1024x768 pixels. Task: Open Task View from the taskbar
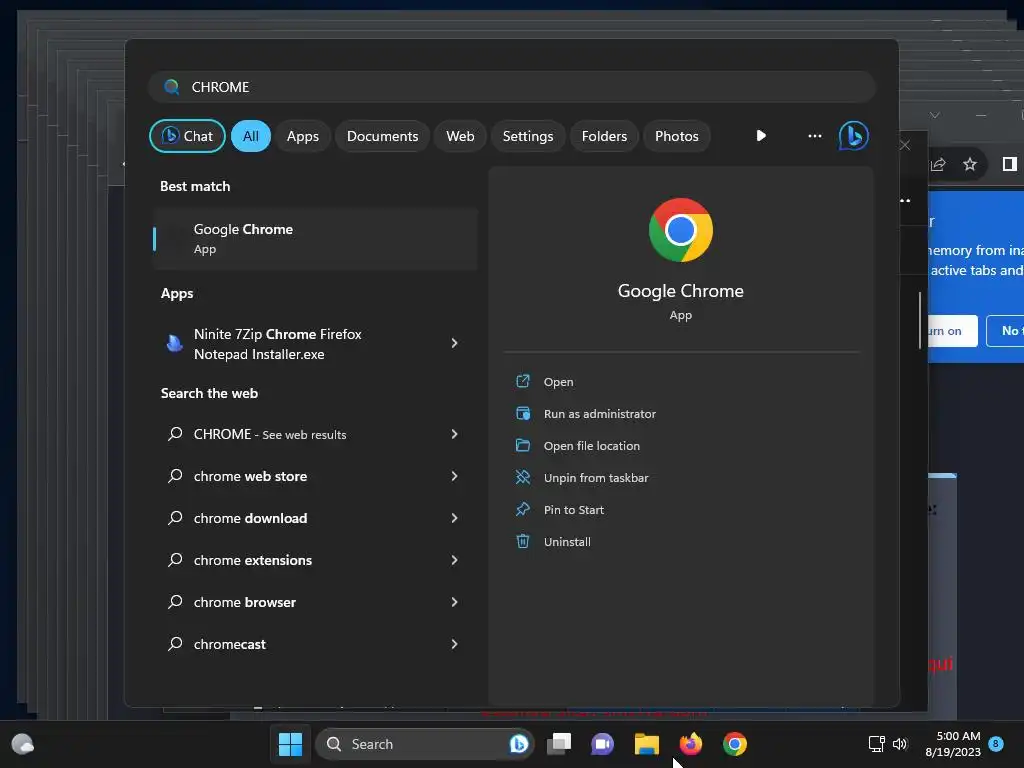tap(559, 744)
